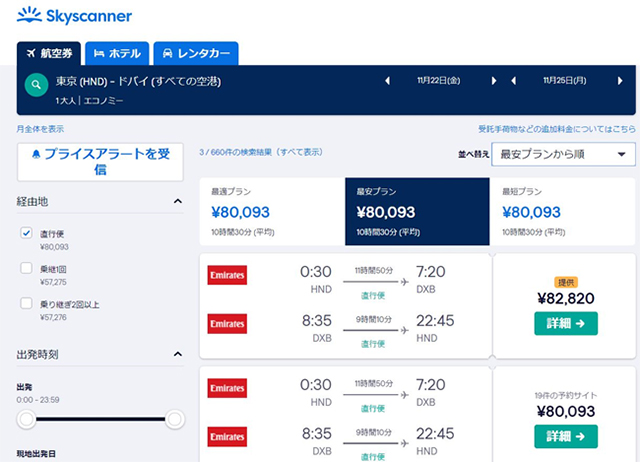Check the 乗り継ぎ2回以上 checkbox

tap(27, 303)
